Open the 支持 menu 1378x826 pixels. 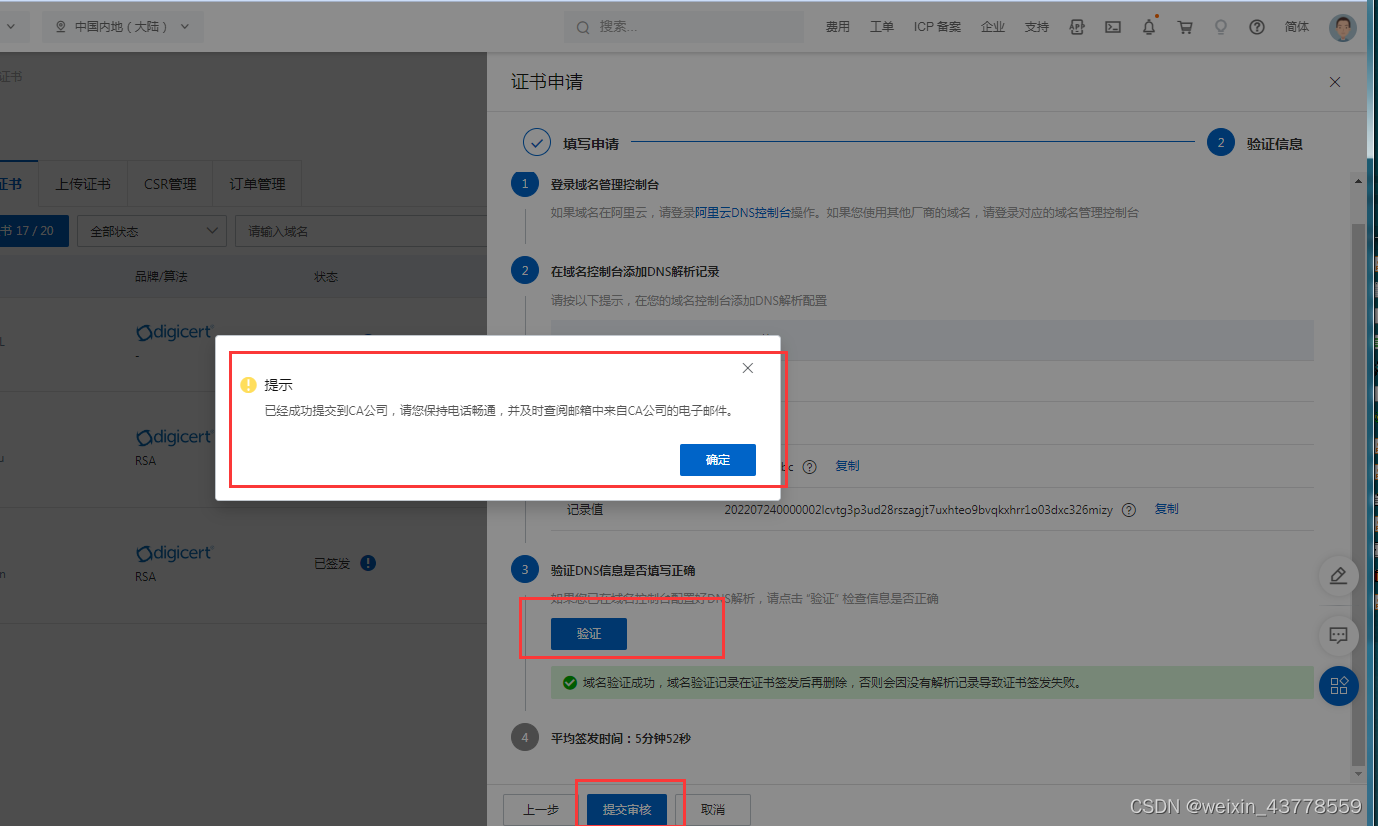(x=1037, y=27)
